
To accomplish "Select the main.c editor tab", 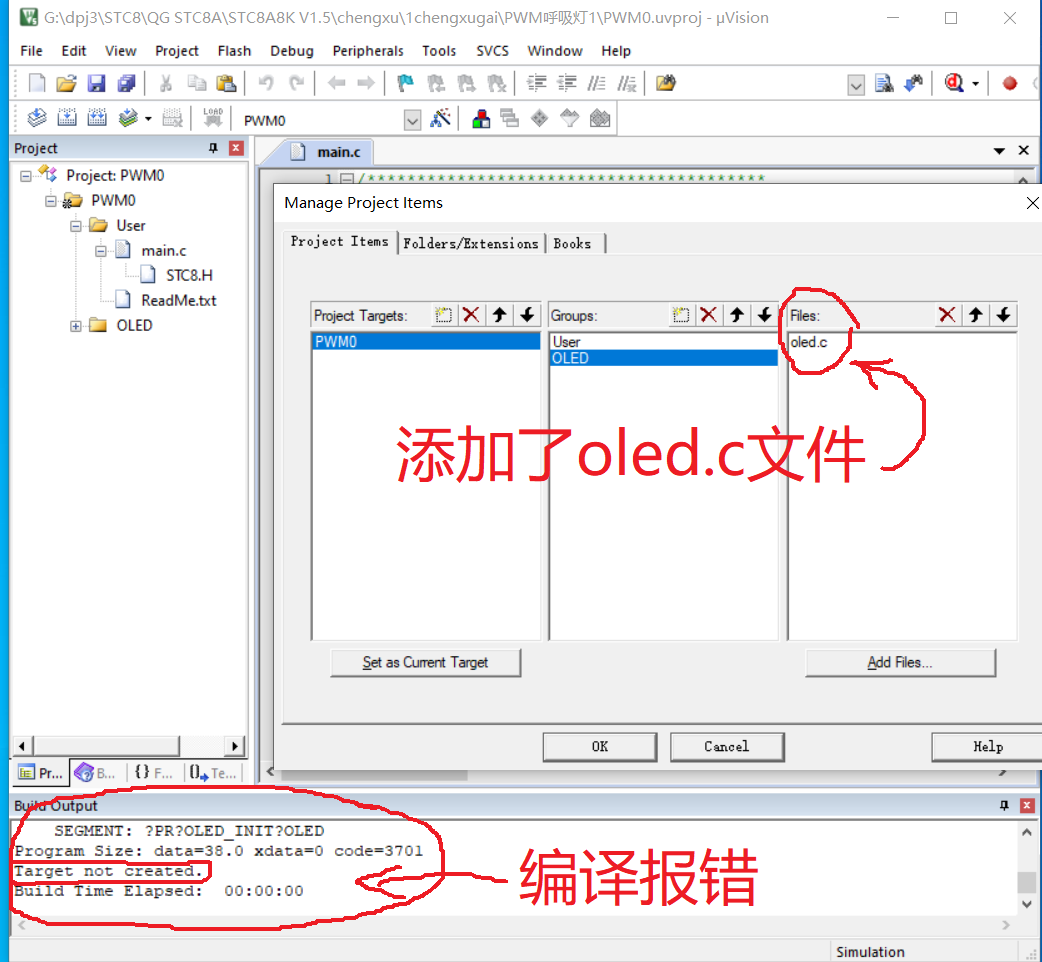I will pos(338,152).
